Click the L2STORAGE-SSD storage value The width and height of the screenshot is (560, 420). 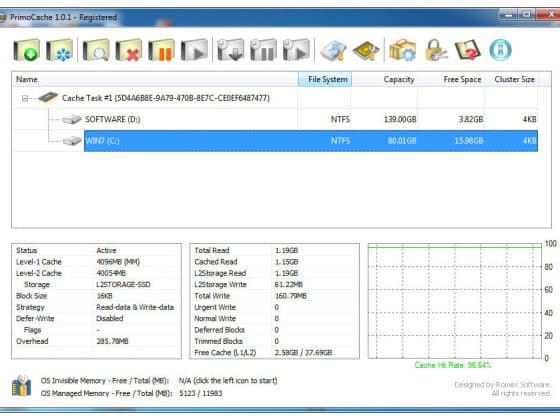123,285
